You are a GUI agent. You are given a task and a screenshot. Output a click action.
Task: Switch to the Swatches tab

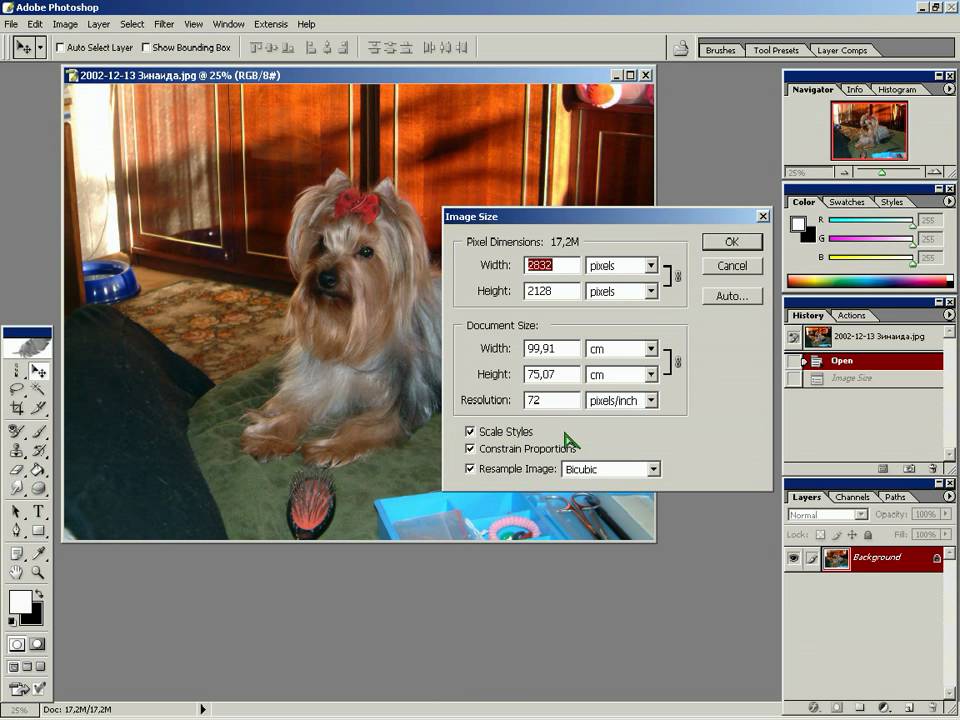point(847,201)
